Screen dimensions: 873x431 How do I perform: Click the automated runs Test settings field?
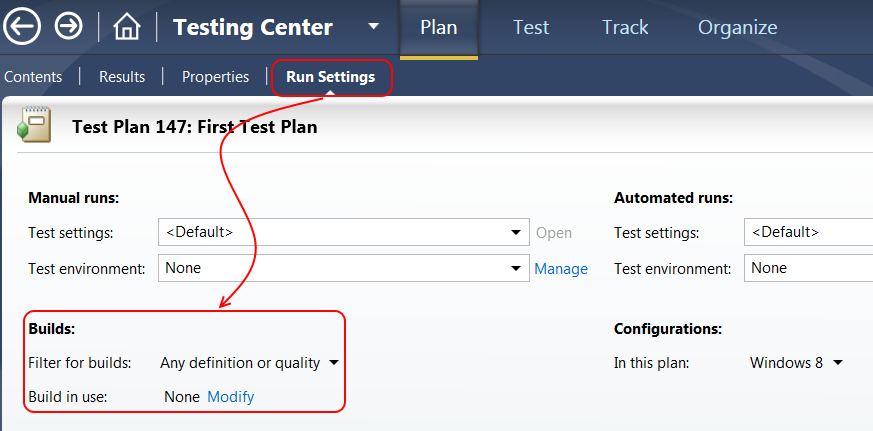pos(807,232)
